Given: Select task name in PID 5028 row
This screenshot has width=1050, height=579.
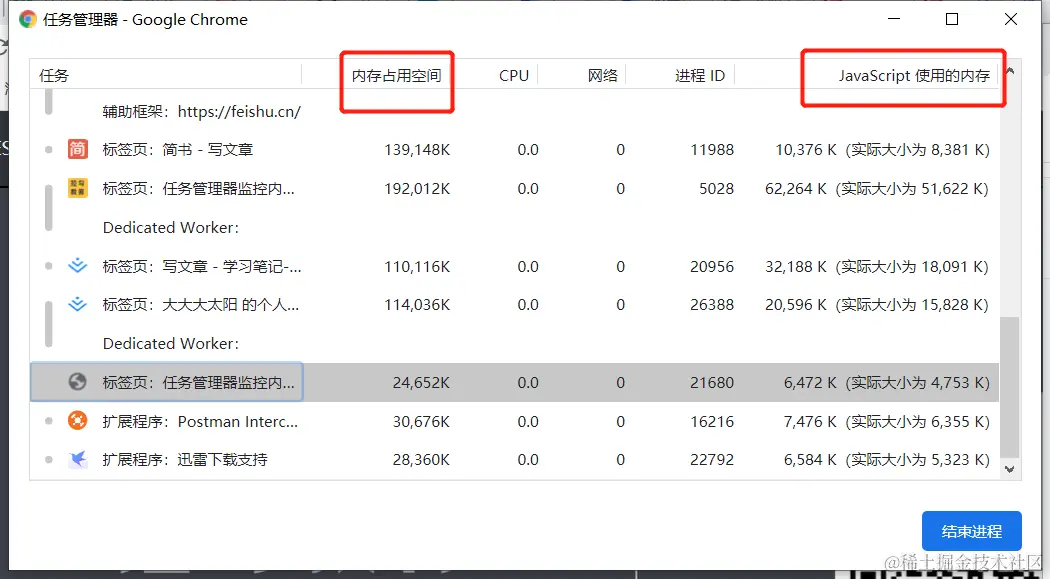Looking at the screenshot, I should [x=198, y=189].
